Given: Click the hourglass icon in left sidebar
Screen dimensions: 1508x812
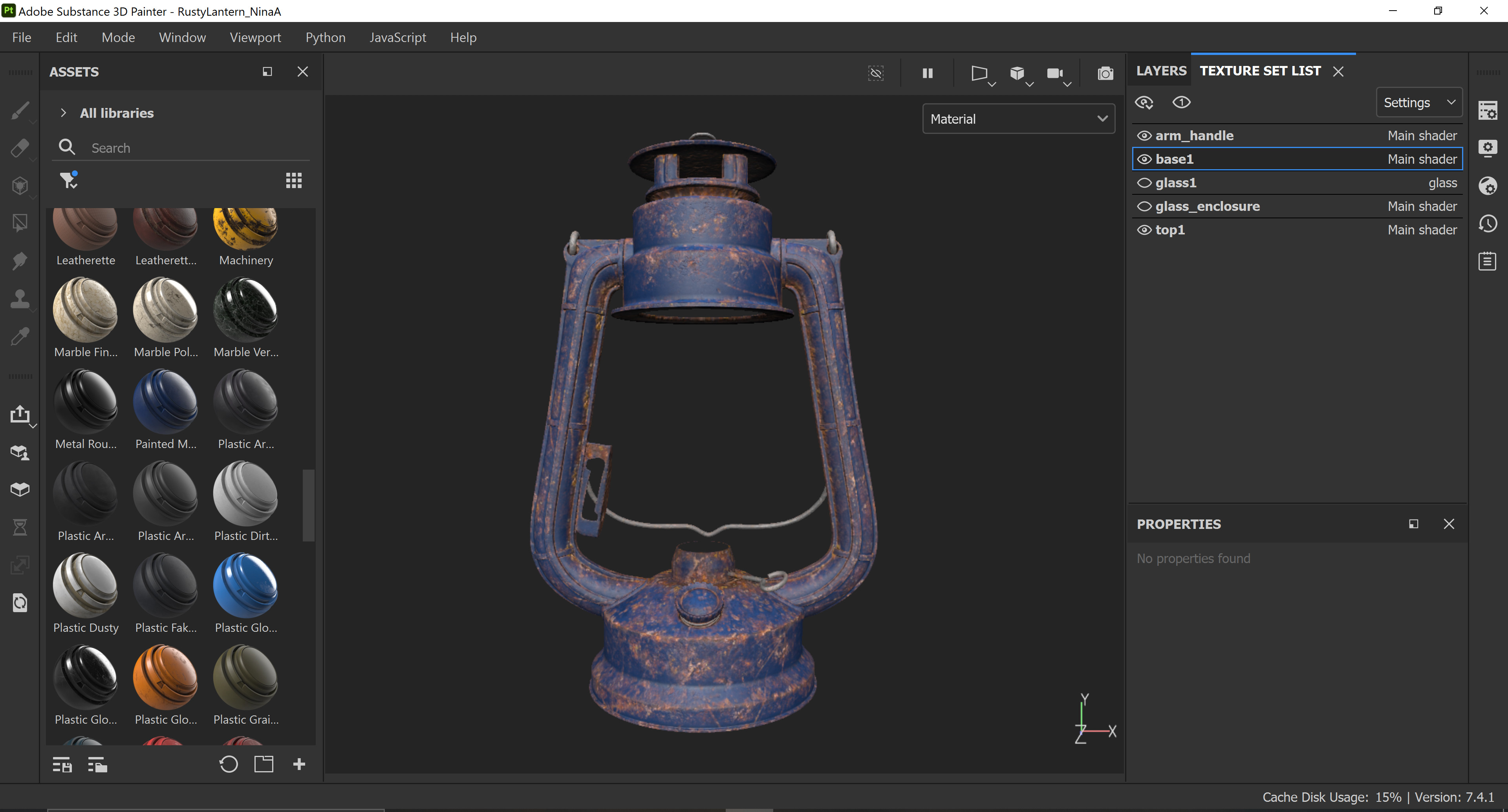Looking at the screenshot, I should coord(20,527).
